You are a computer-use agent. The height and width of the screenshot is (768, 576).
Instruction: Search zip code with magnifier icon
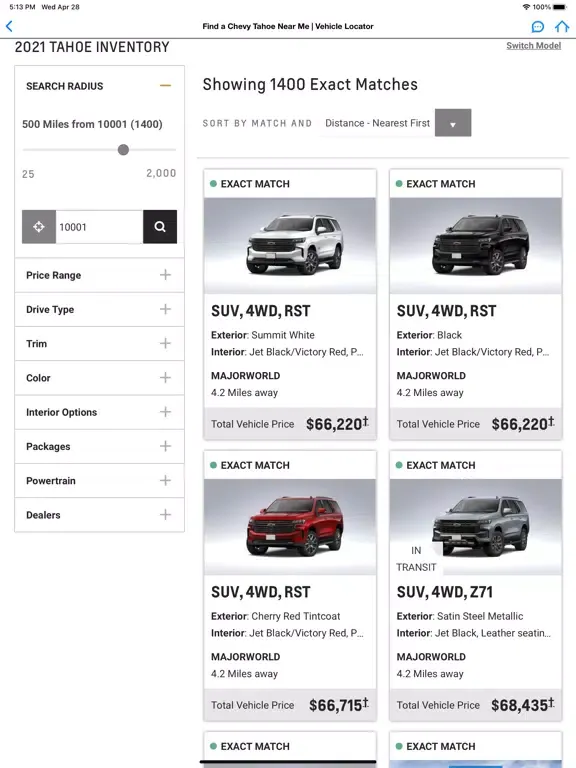(160, 227)
